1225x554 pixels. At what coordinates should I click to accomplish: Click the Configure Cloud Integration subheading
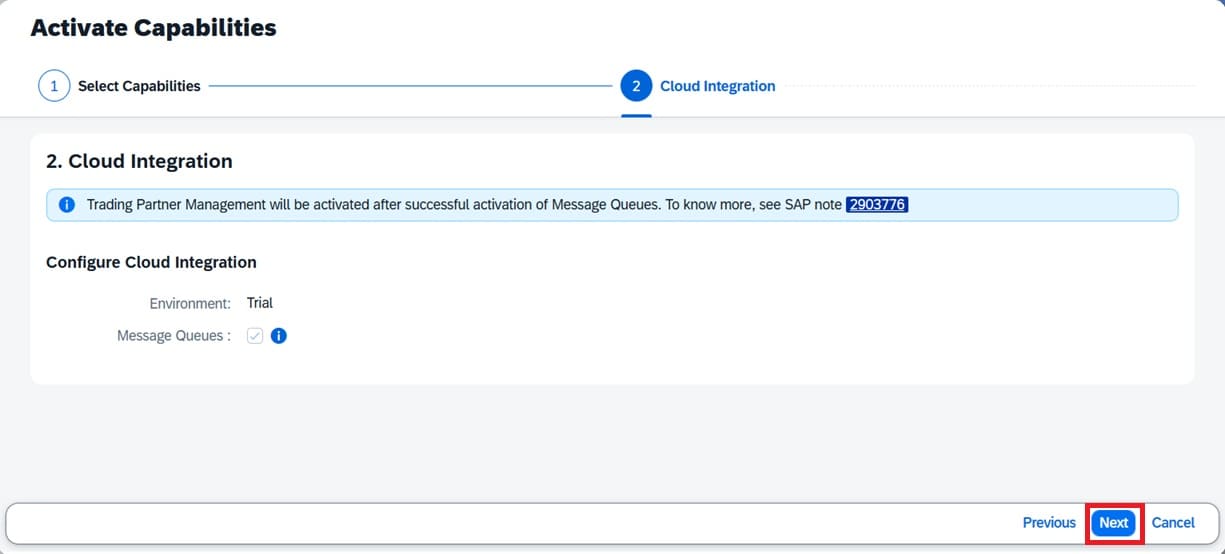(x=151, y=262)
